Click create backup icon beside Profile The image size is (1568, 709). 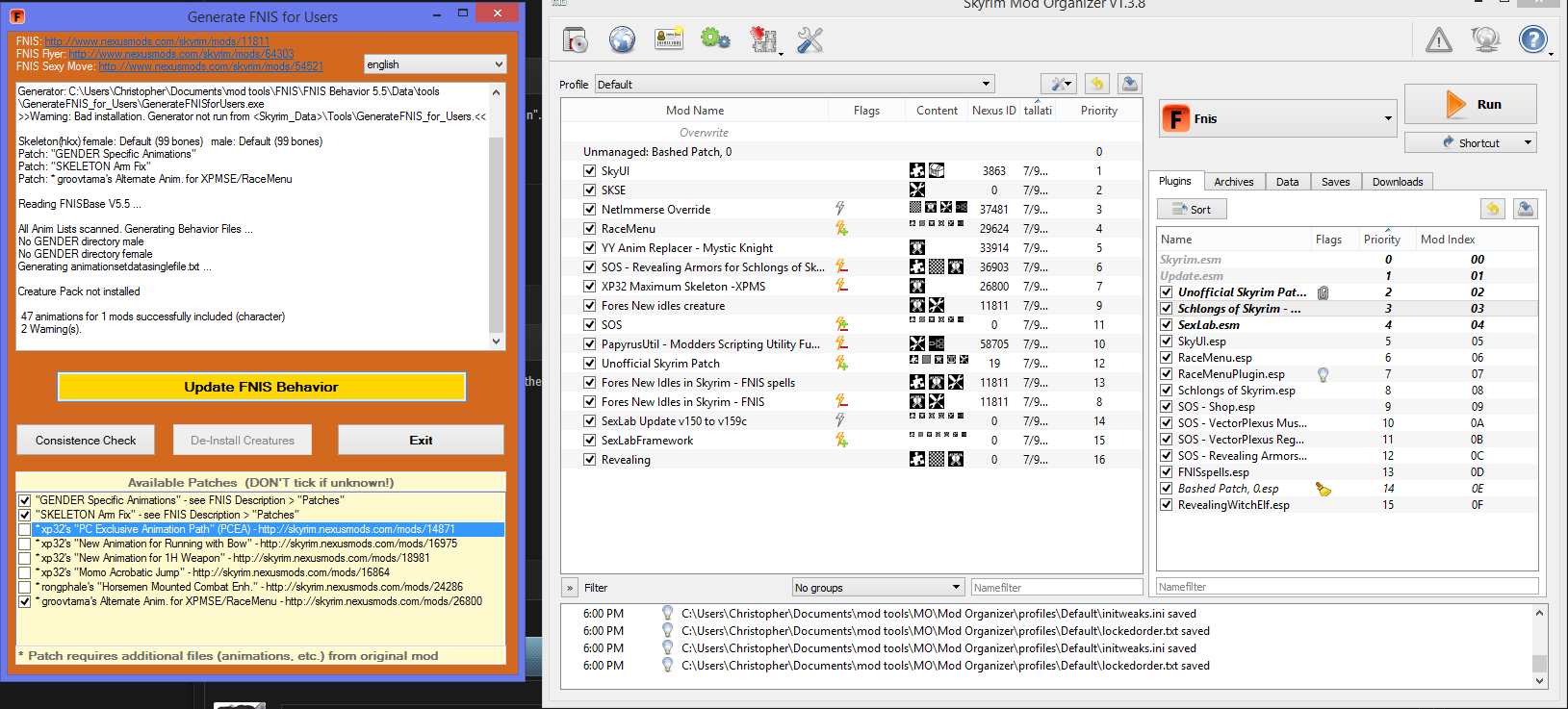(x=1130, y=84)
